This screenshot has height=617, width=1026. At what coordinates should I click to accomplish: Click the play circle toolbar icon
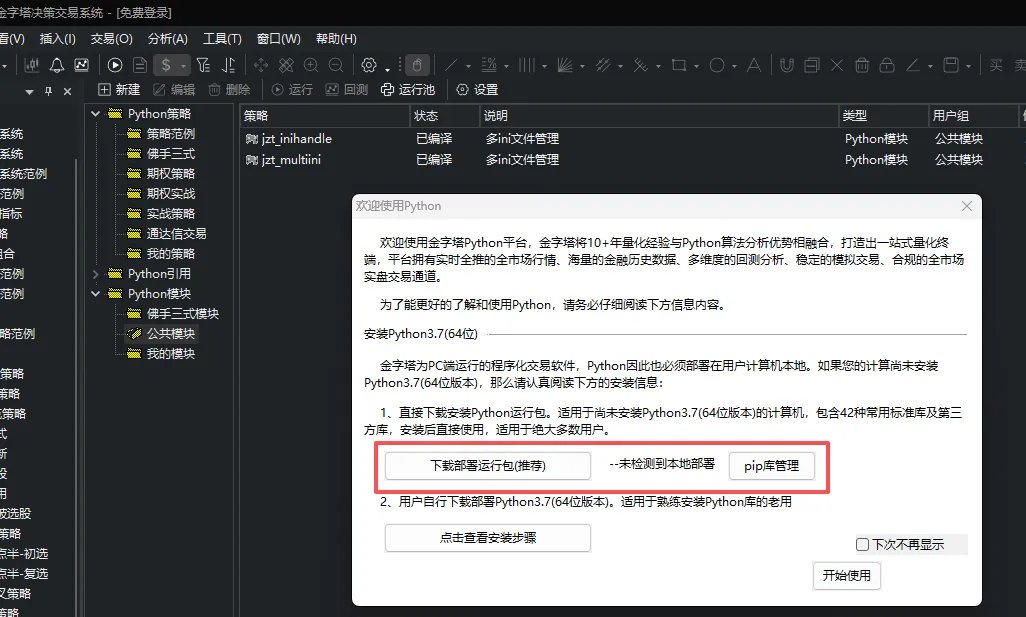(115, 65)
